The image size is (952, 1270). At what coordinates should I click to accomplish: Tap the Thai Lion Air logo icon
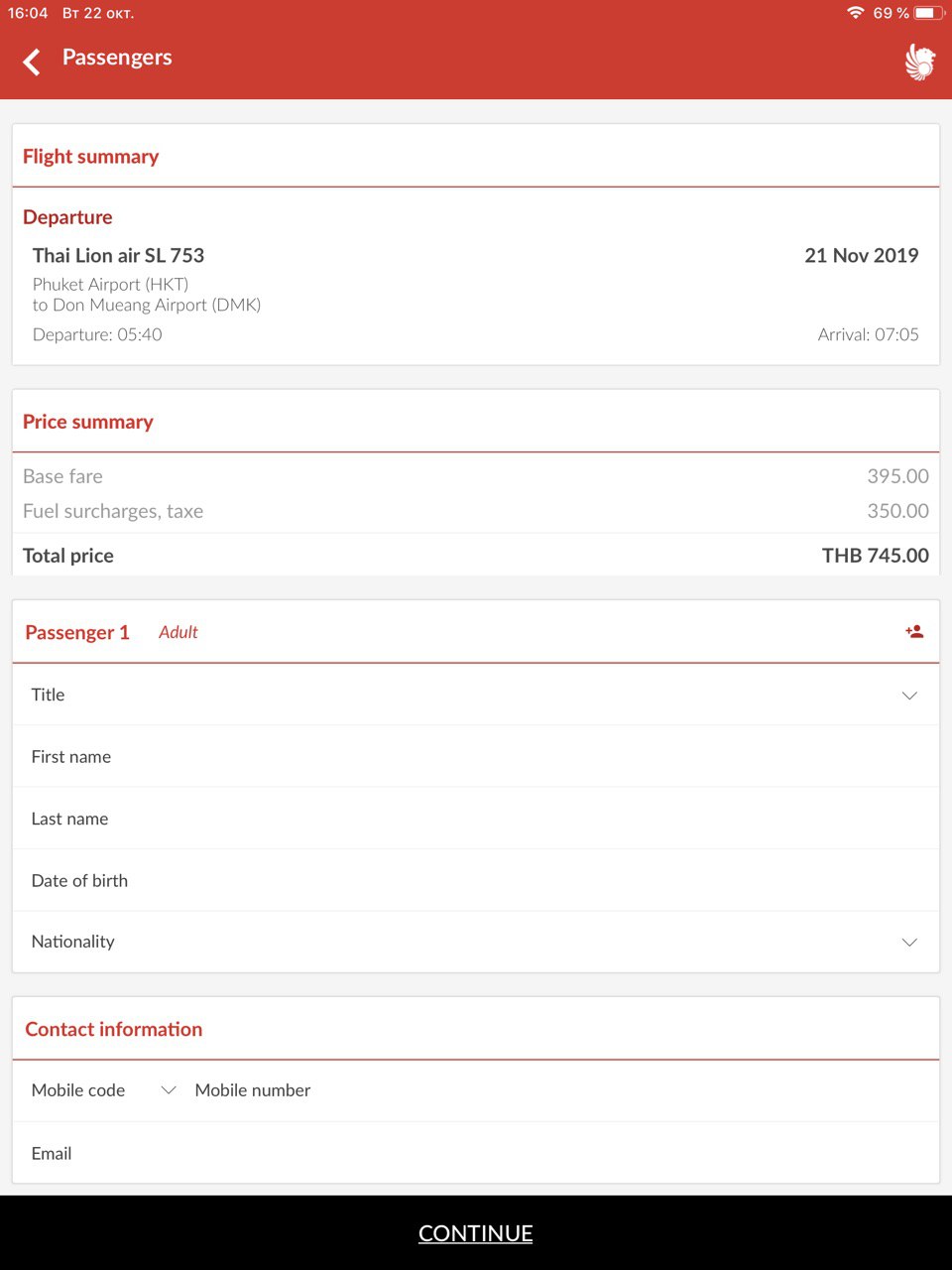point(919,62)
